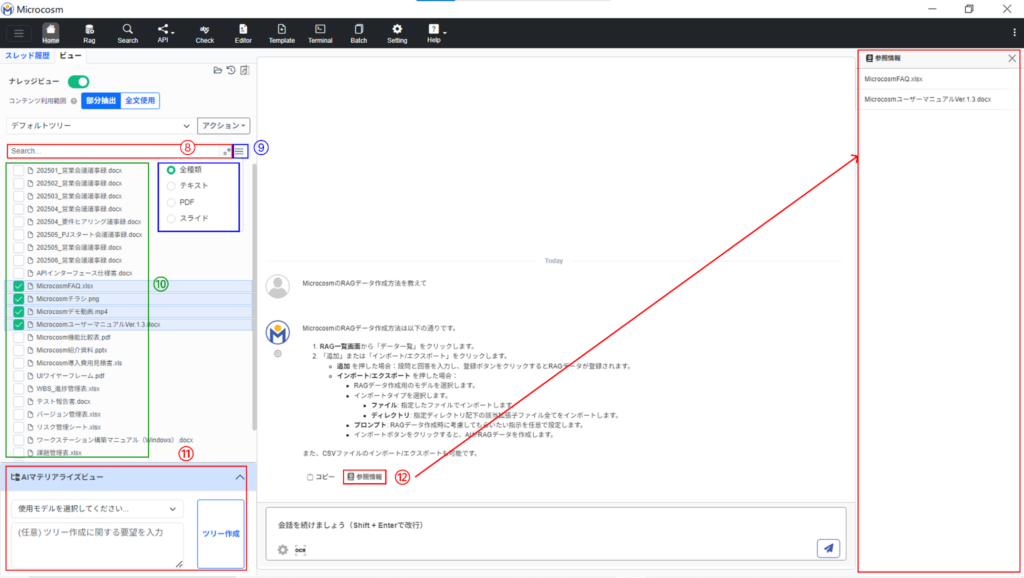Click the コピー button under the answer
Viewport: 1024px width, 578px height.
[x=321, y=477]
